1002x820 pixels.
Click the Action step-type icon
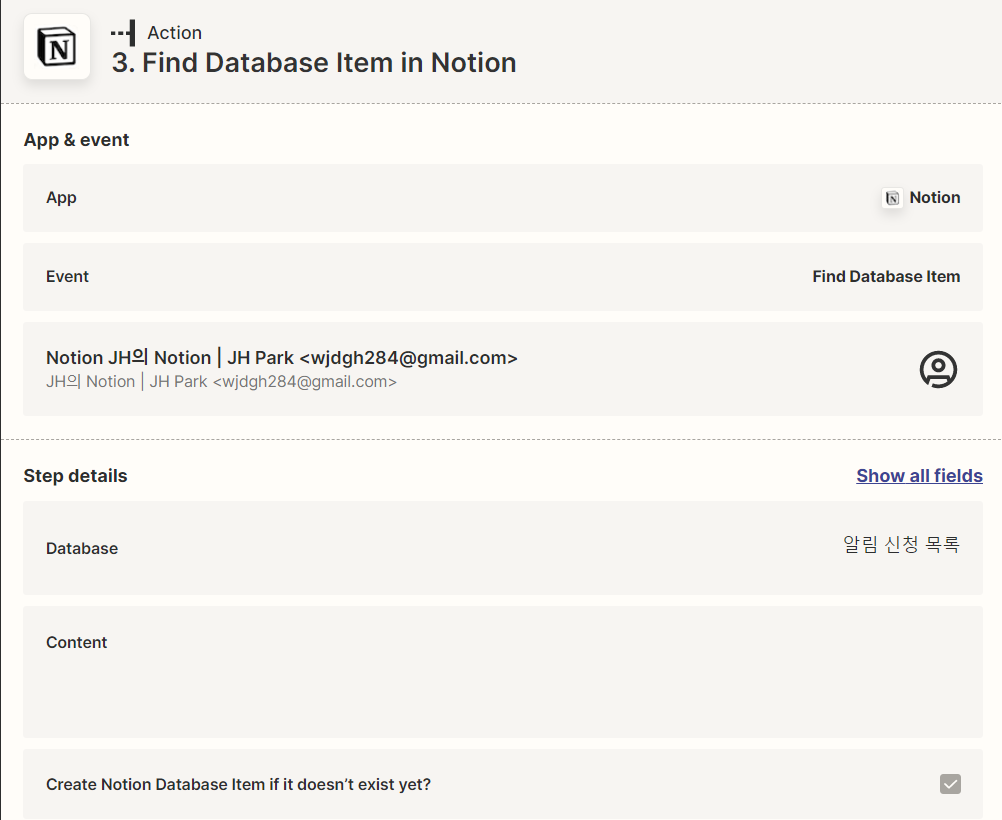click(123, 33)
